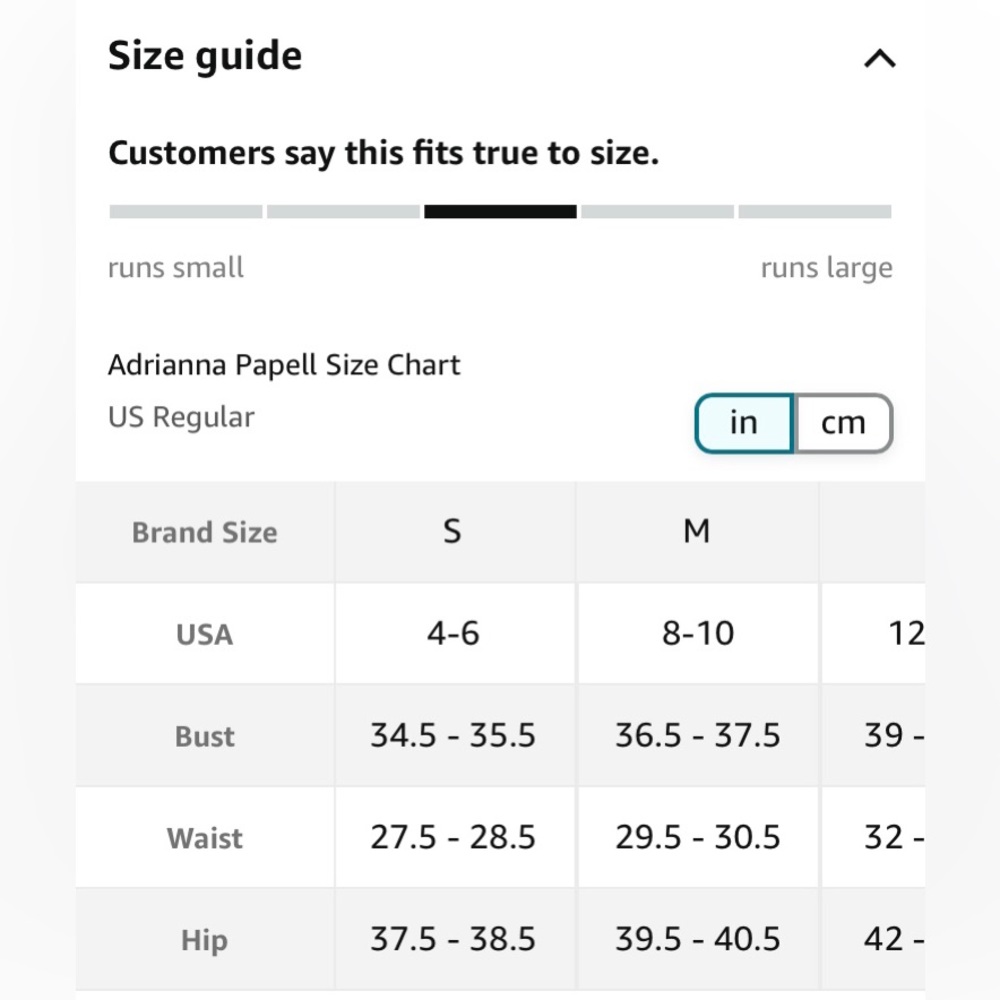Select the S brand size column header
The image size is (1000, 1000).
(x=453, y=531)
